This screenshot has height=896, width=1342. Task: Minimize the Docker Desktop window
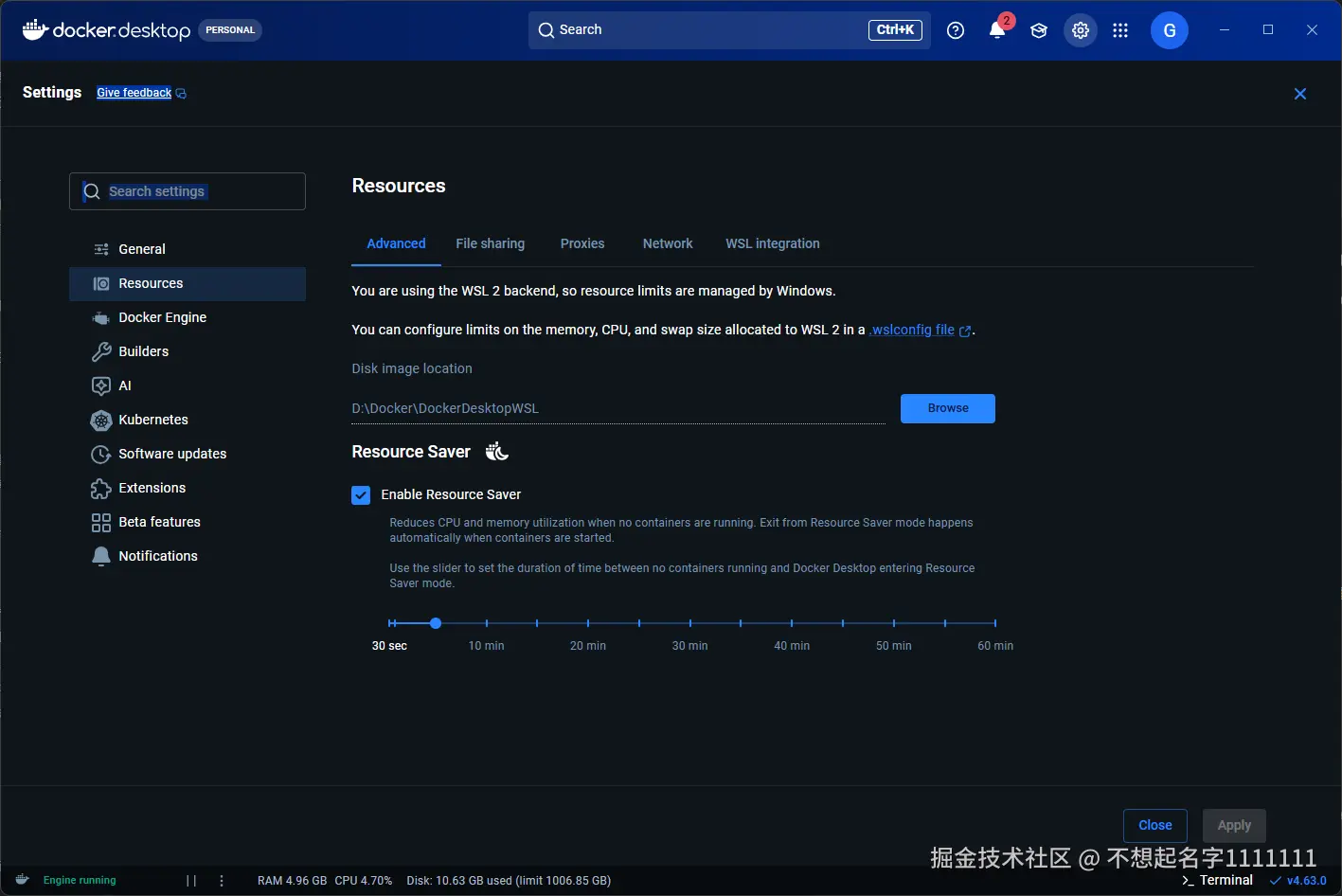[x=1225, y=30]
